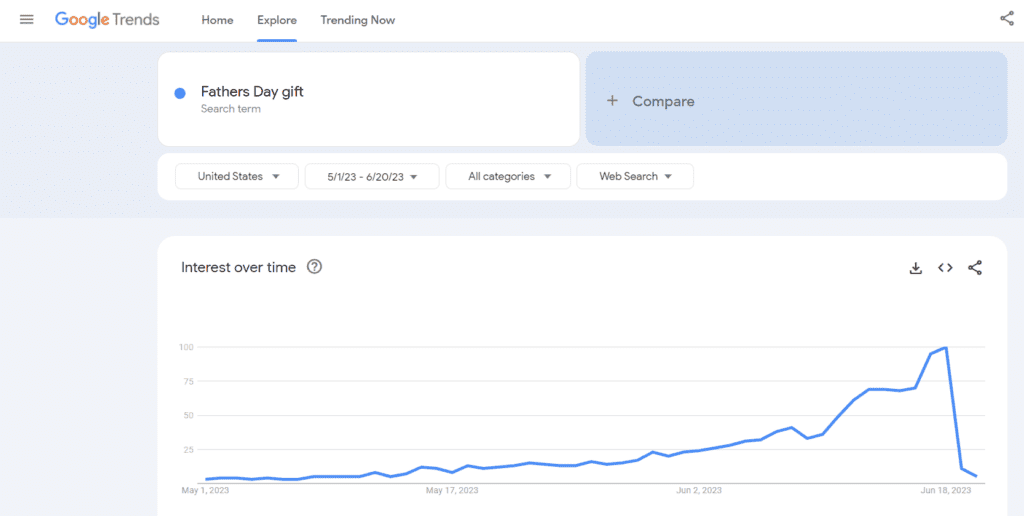
Task: Expand the United States region dropdown
Action: 237,176
